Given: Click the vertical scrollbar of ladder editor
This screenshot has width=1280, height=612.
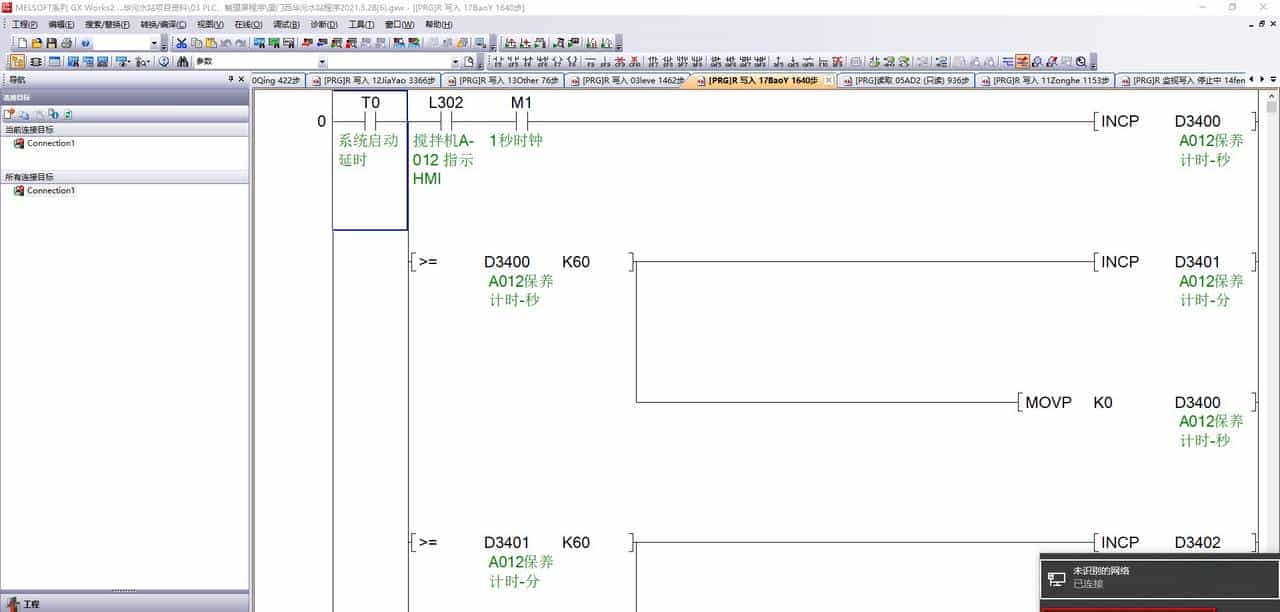Looking at the screenshot, I should pos(1271,300).
